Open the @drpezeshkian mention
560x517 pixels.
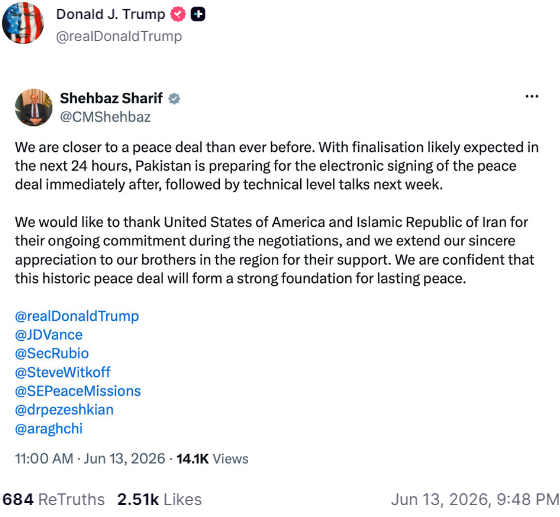(64, 410)
